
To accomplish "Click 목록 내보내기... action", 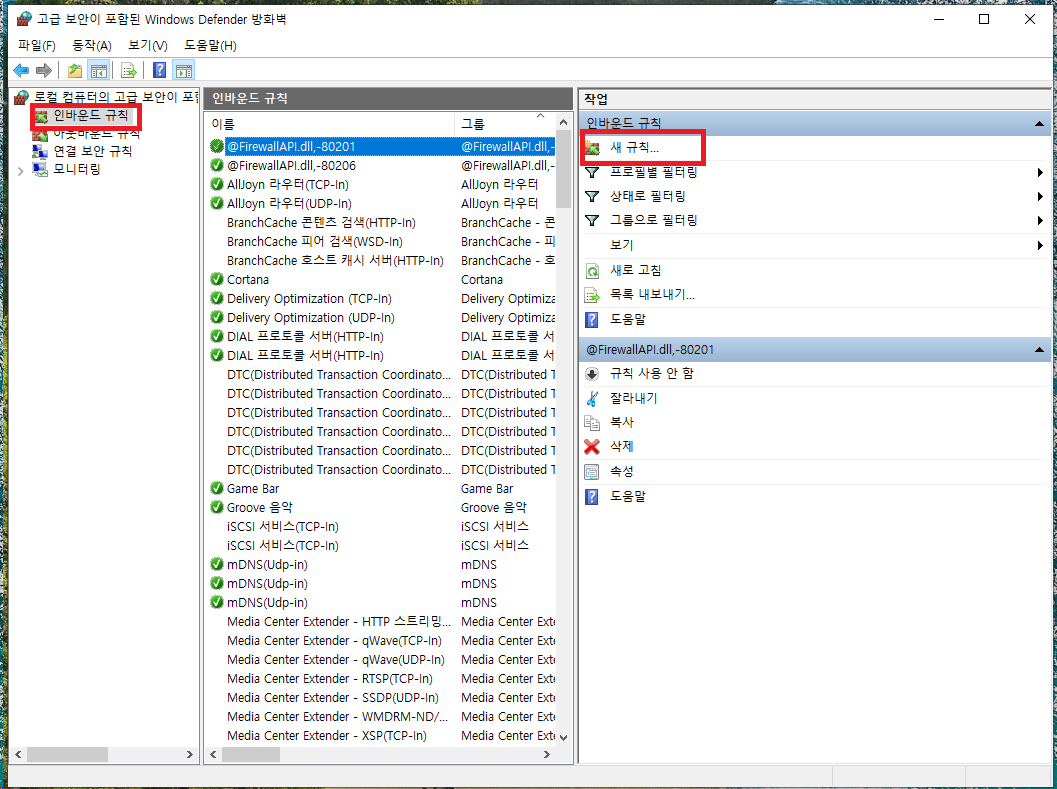I will [652, 295].
